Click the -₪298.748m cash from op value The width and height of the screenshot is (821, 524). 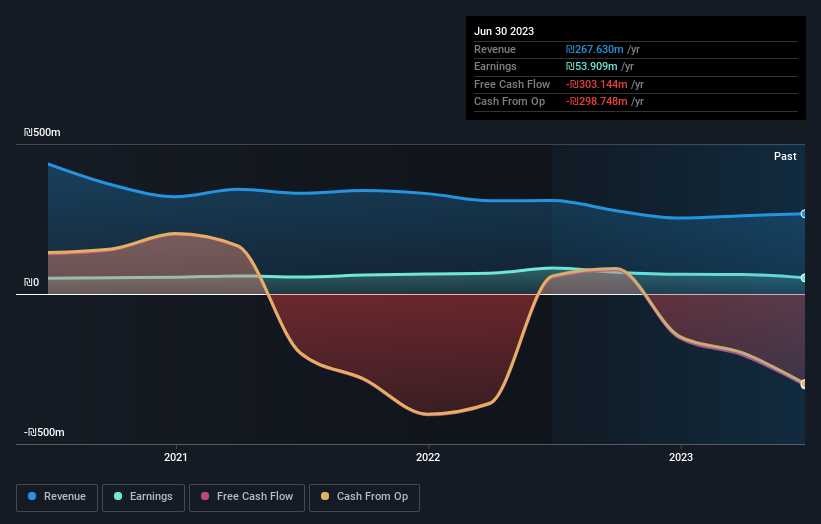[x=596, y=102]
